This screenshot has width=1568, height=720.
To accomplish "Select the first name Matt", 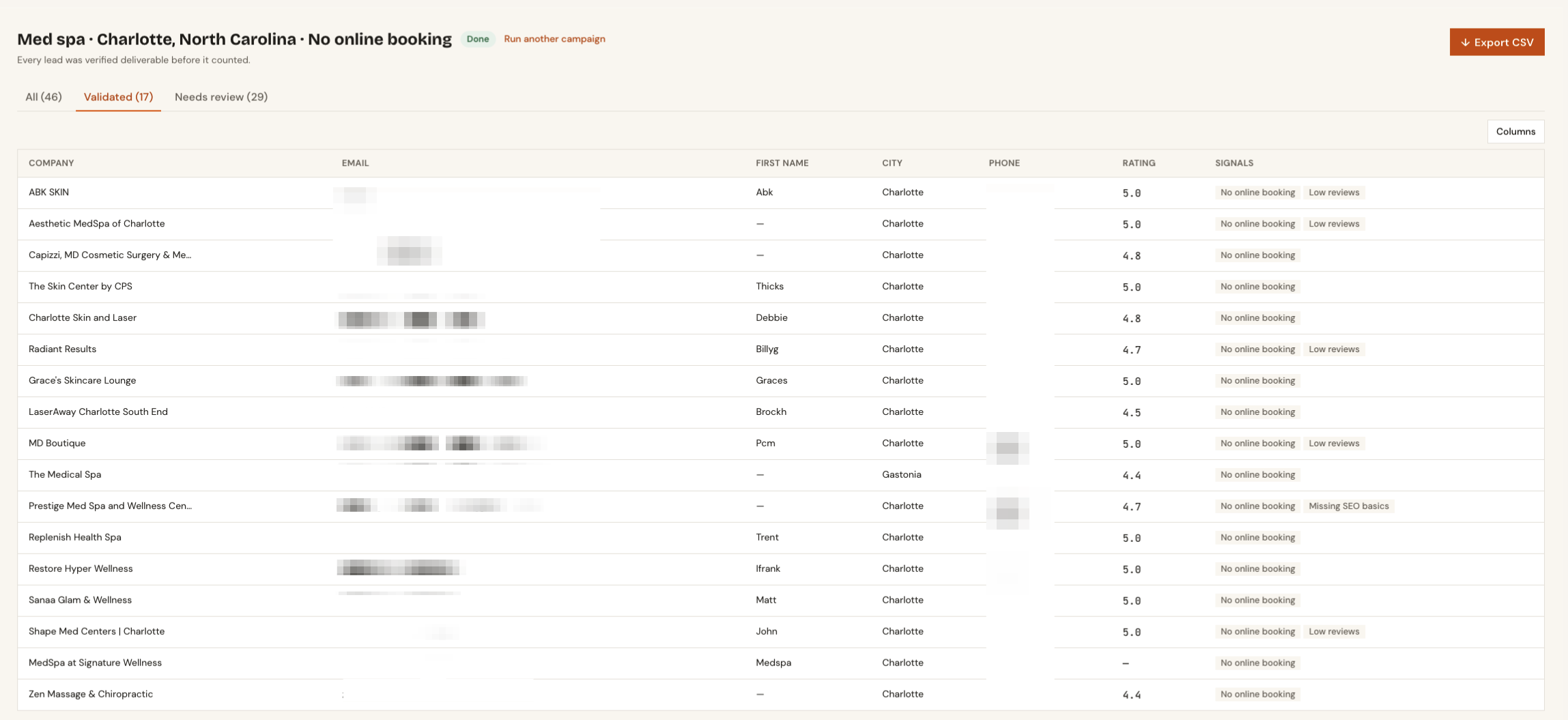I will click(x=766, y=601).
